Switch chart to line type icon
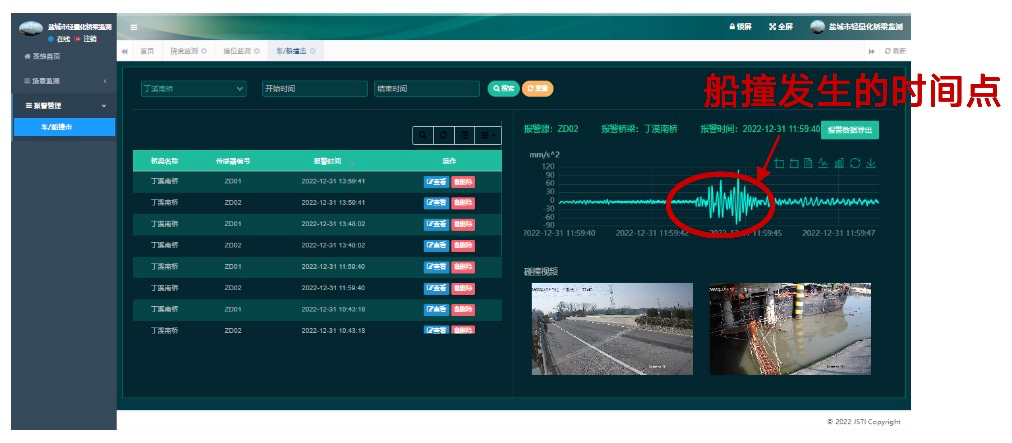Screen dimensions: 1012x443 [x=824, y=163]
